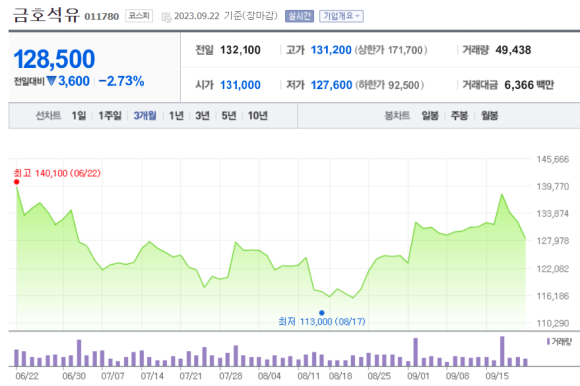Open the 기업개요 dropdown

341,16
